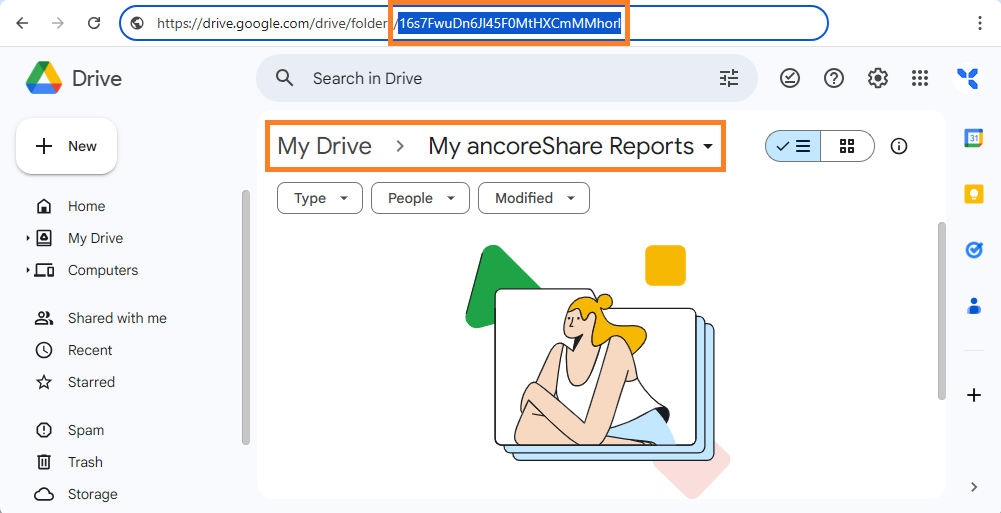1001x513 pixels.
Task: Open Storage page
Action: pyautogui.click(x=93, y=494)
